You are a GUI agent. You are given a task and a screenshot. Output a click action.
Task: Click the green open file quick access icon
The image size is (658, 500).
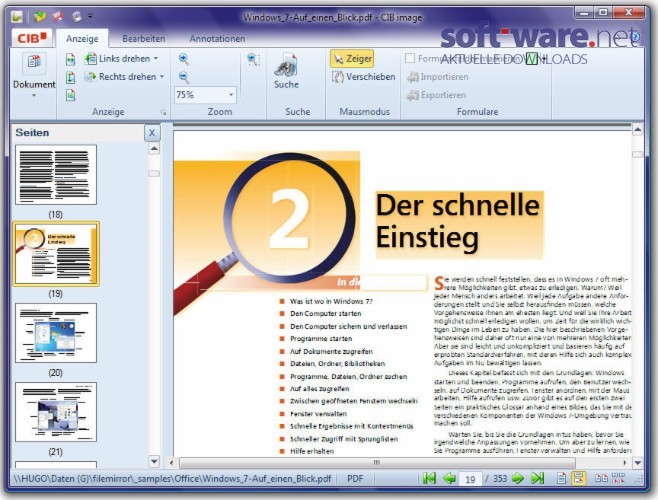40,16
